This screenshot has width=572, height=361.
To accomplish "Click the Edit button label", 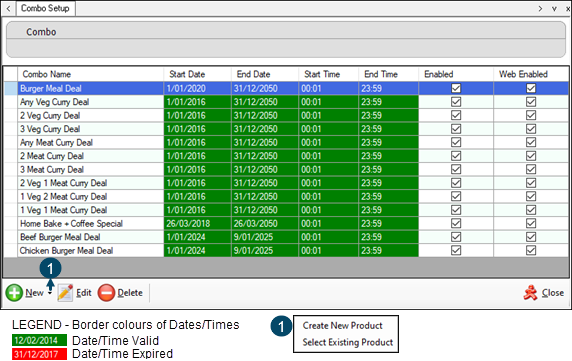I will point(84,293).
